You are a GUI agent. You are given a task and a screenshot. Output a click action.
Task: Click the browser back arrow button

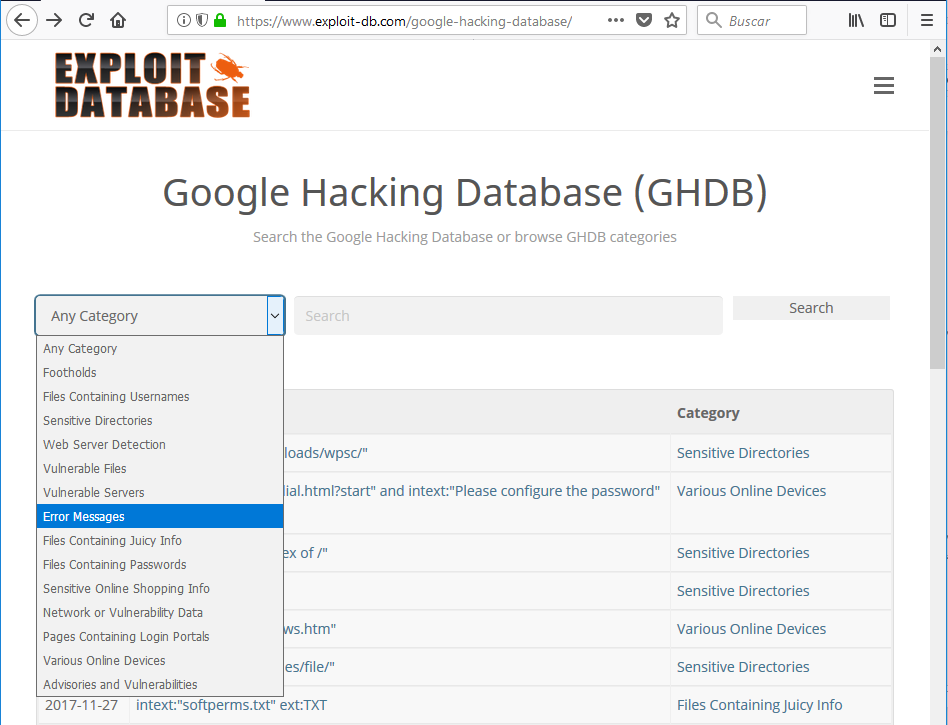coord(22,20)
